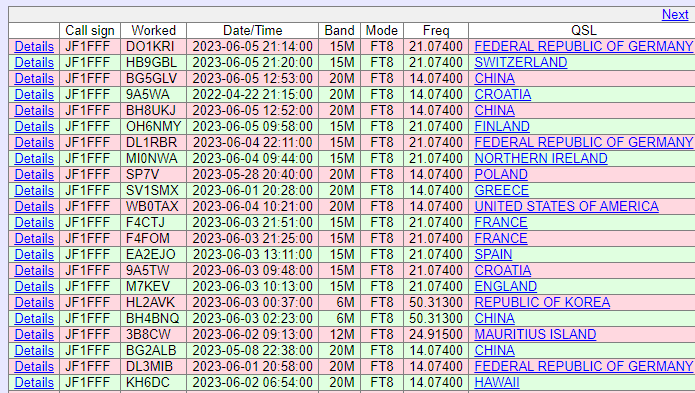This screenshot has width=695, height=393.
Task: Open the Next page link
Action: tap(675, 15)
